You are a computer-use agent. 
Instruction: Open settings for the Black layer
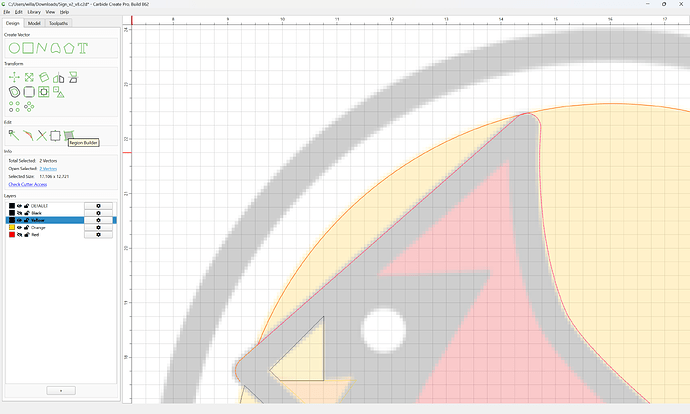pyautogui.click(x=98, y=213)
